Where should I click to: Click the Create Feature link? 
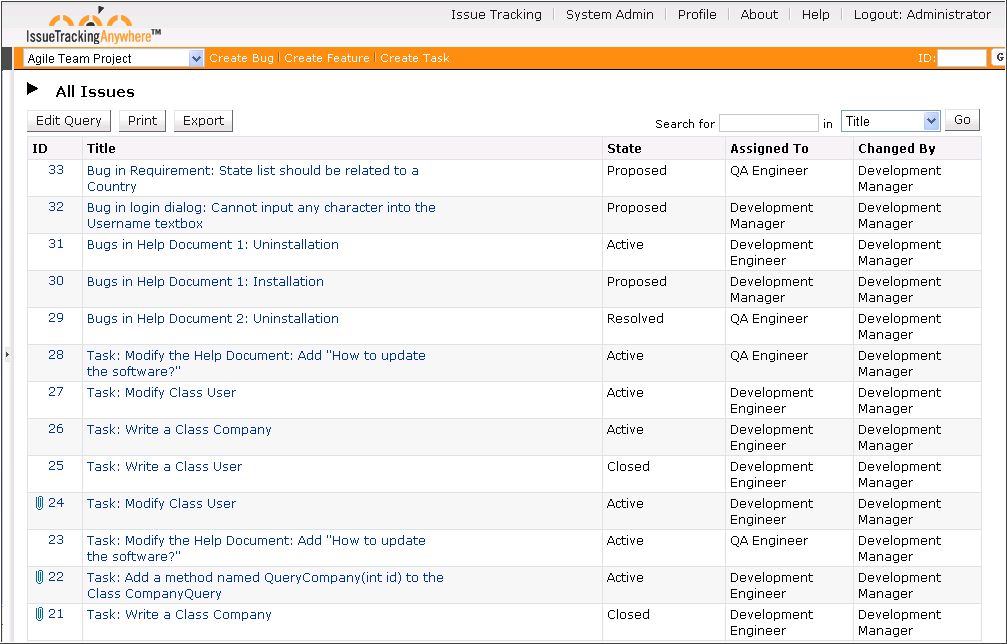pos(327,58)
